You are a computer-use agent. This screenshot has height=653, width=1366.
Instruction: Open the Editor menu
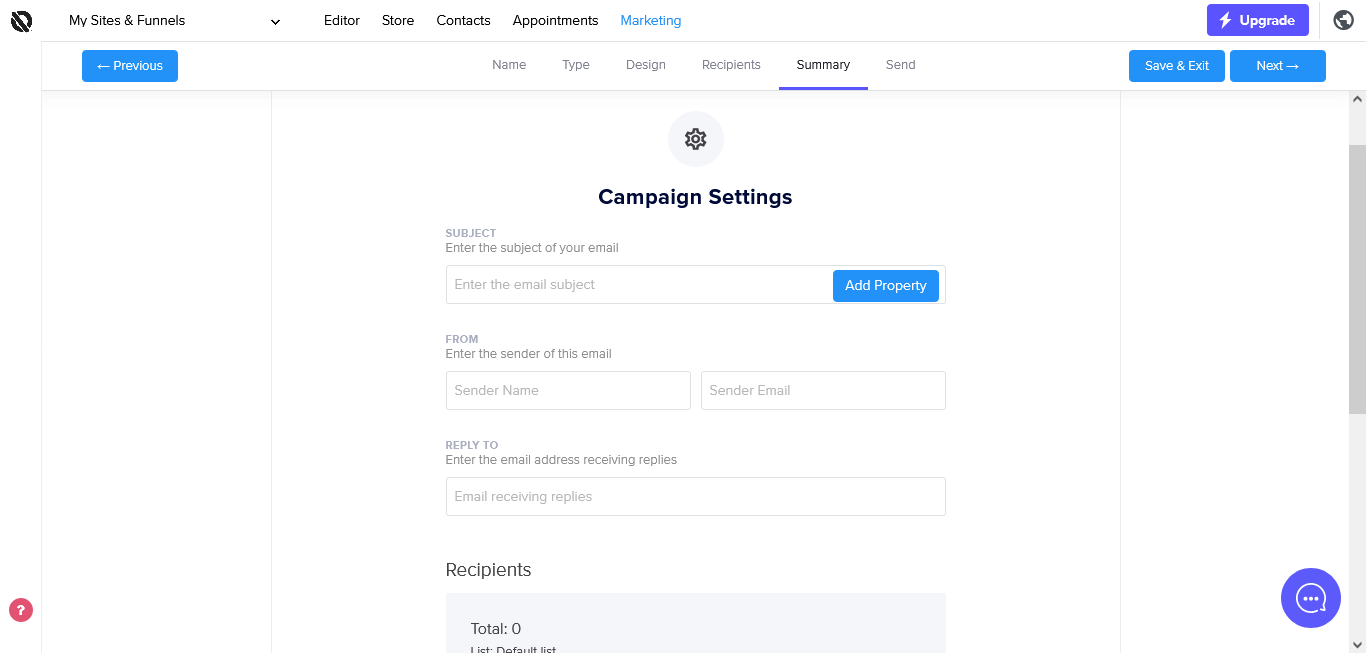tap(341, 20)
